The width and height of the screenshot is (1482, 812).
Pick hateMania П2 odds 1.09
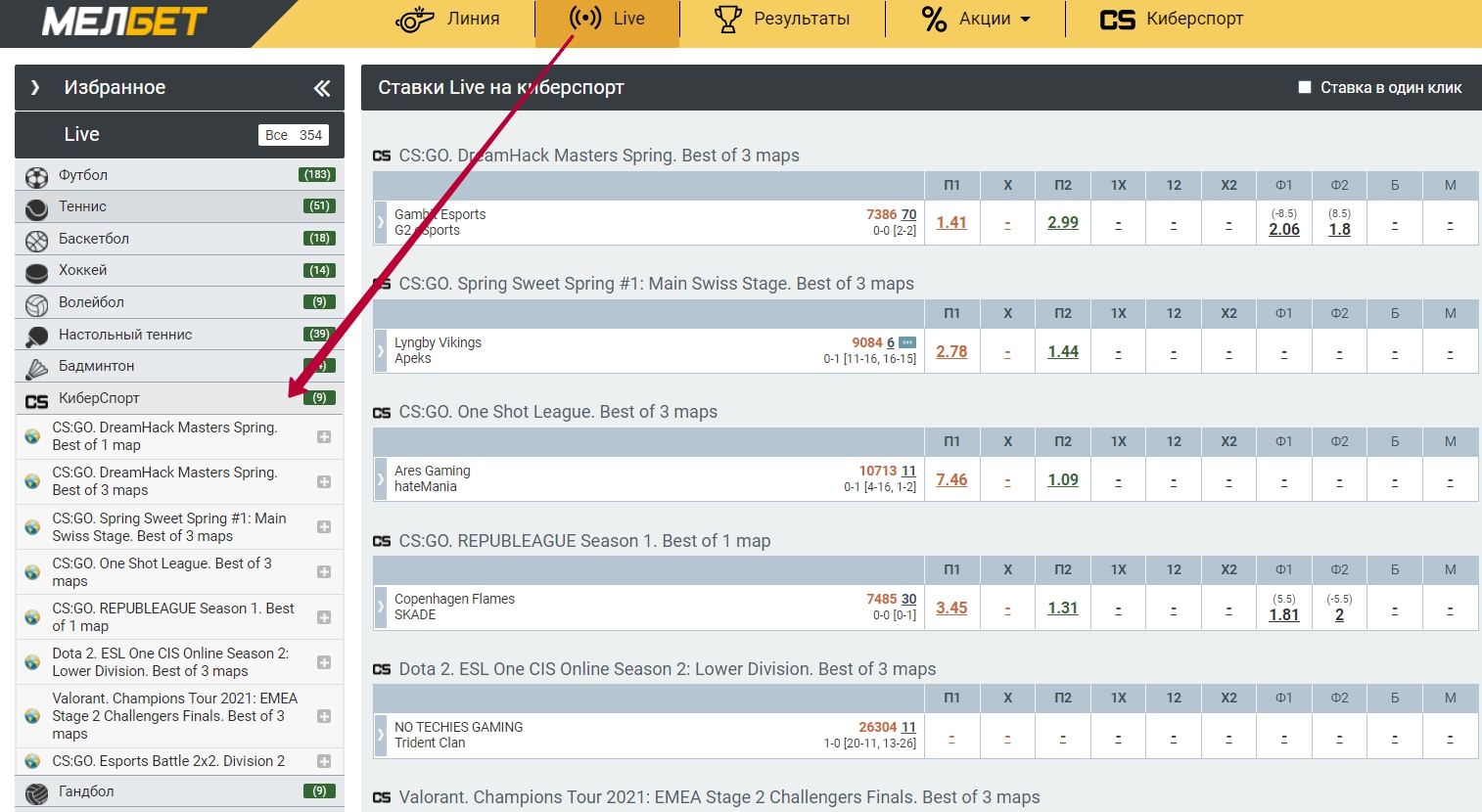pyautogui.click(x=1063, y=479)
